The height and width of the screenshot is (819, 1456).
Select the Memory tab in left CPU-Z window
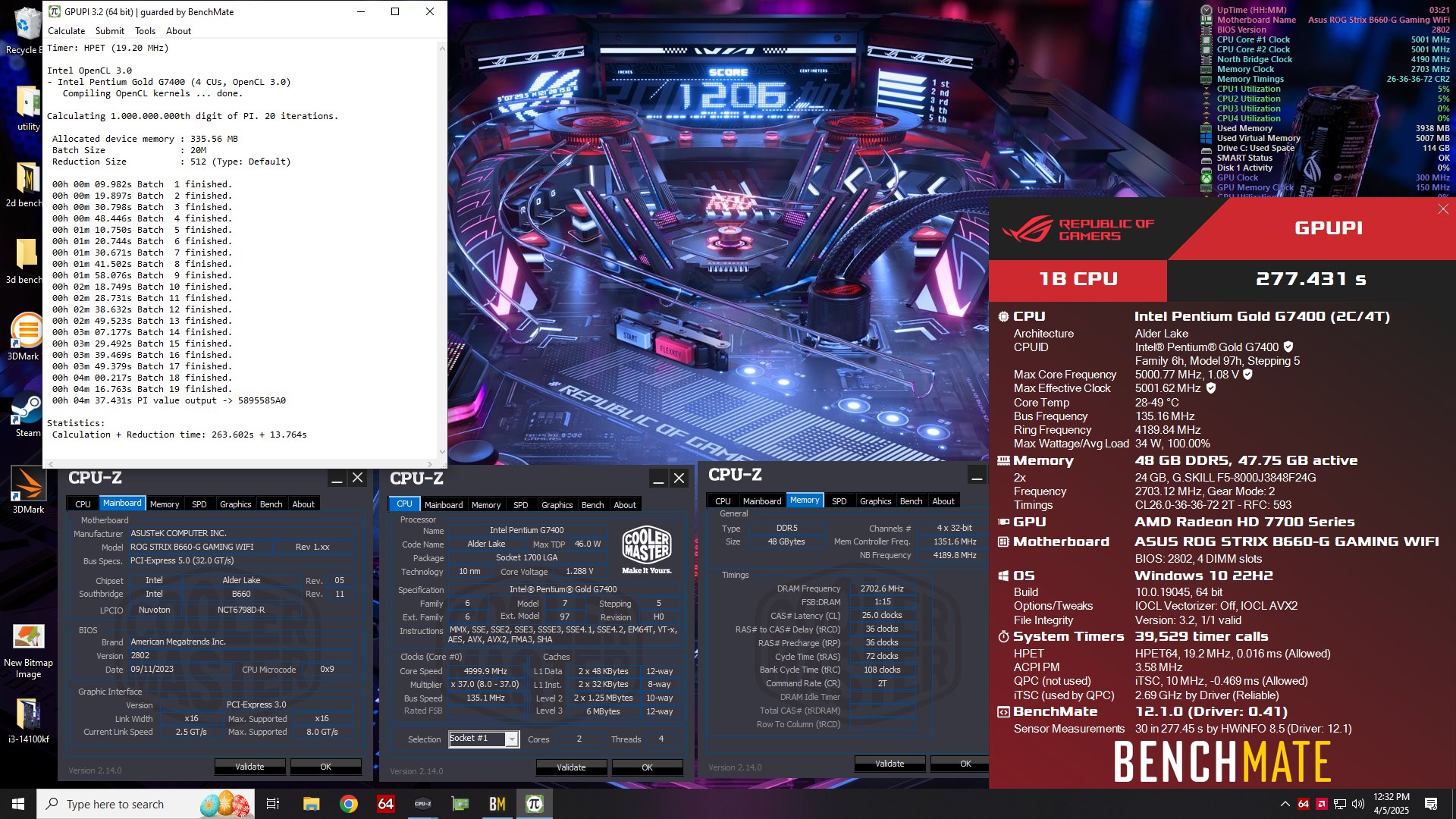(x=165, y=504)
